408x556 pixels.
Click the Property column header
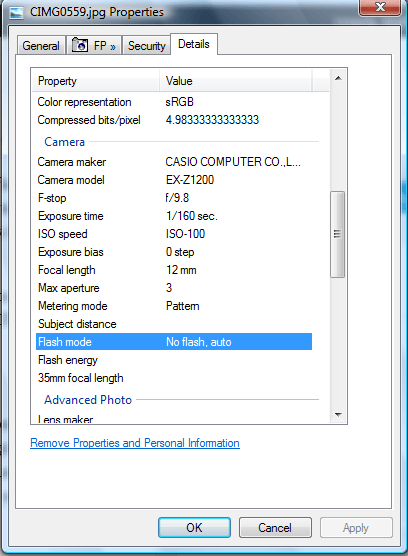[x=96, y=81]
